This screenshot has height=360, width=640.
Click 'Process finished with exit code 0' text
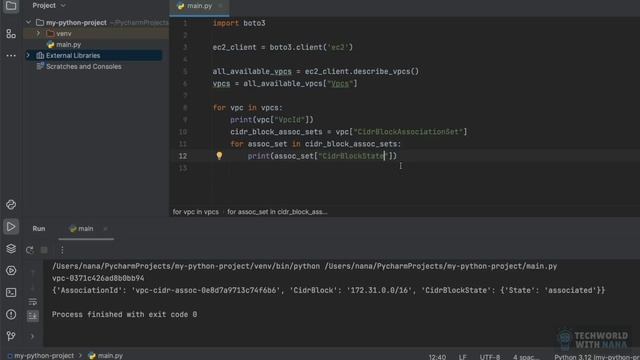(x=124, y=315)
